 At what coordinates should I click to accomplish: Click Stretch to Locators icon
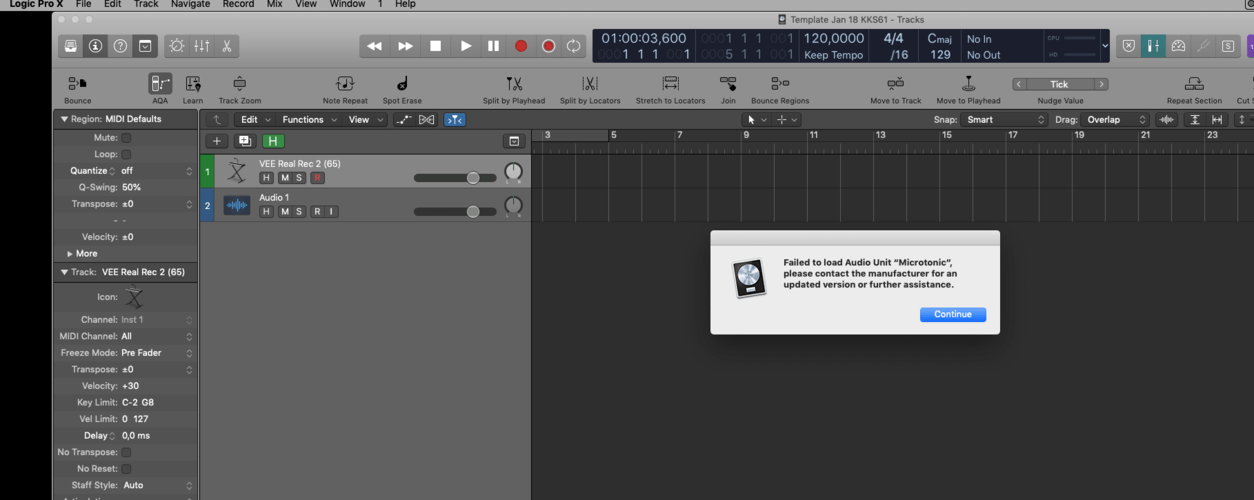[x=670, y=84]
